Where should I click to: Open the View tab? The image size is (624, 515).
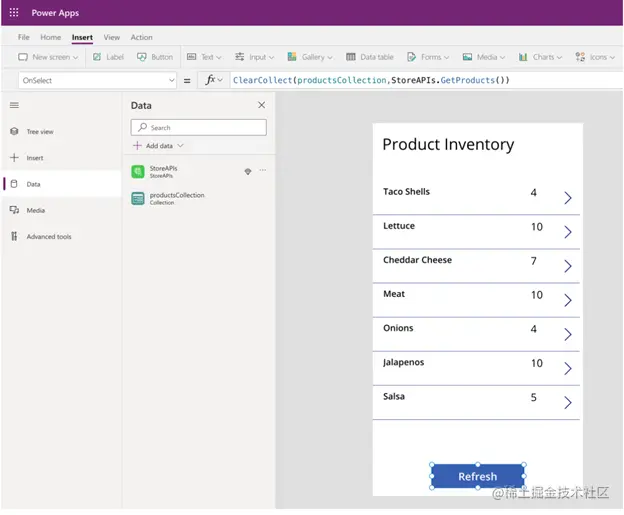coord(112,37)
